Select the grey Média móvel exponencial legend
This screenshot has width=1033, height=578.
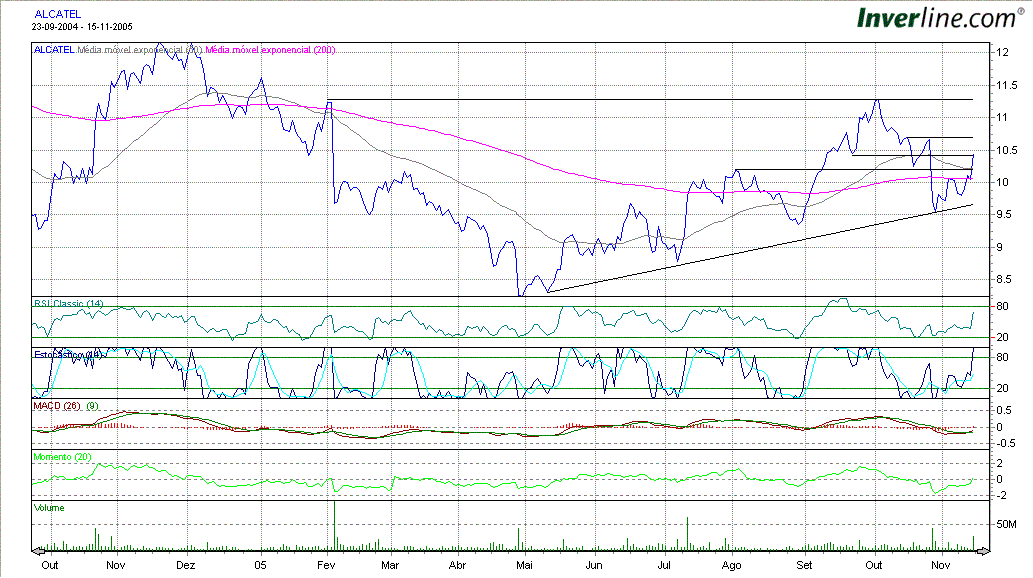[x=139, y=49]
